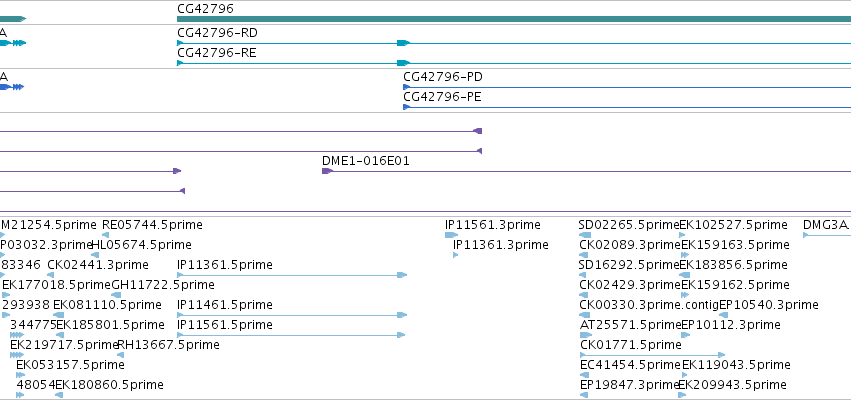
Task: Select the CG42796-PD protein feature
Action: pyautogui.click(x=627, y=87)
